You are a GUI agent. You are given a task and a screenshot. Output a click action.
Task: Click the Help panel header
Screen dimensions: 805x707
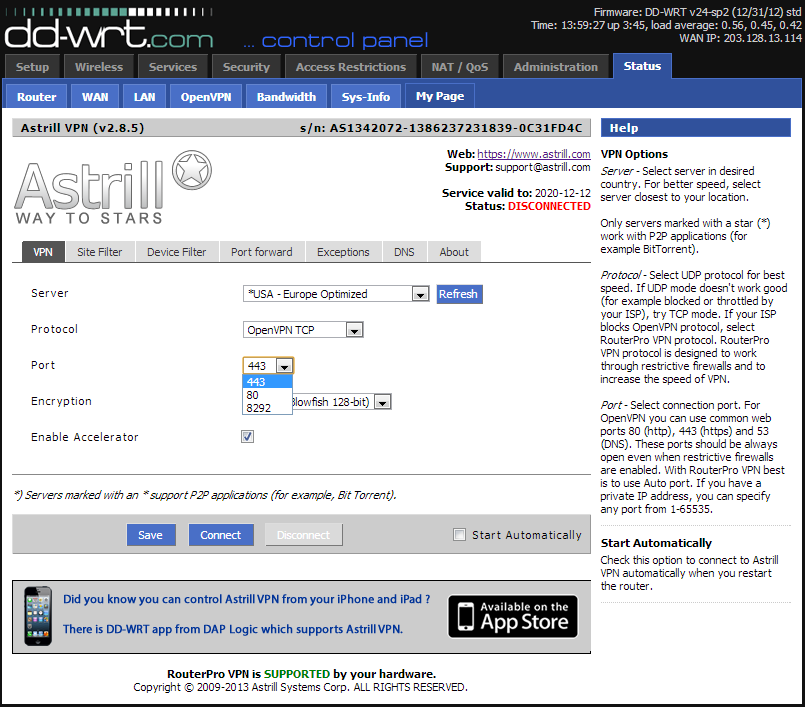696,128
